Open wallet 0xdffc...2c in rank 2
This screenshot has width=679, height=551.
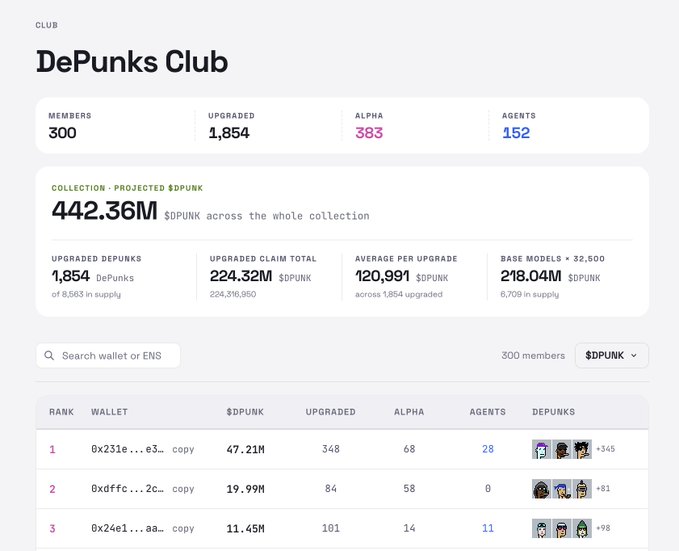[x=127, y=489]
